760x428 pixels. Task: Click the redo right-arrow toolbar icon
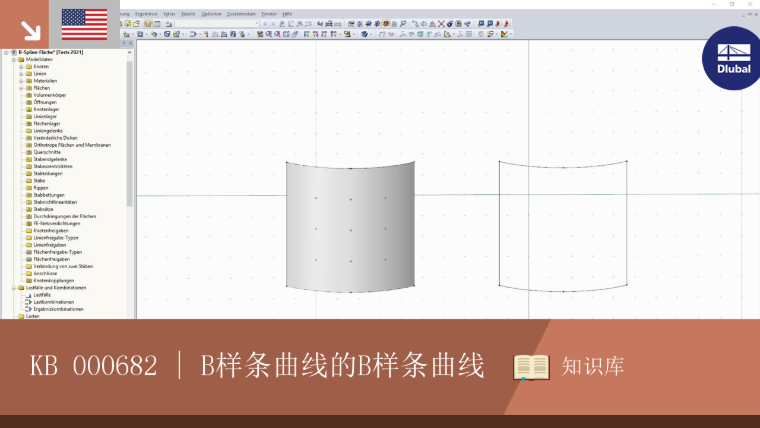coord(273,23)
